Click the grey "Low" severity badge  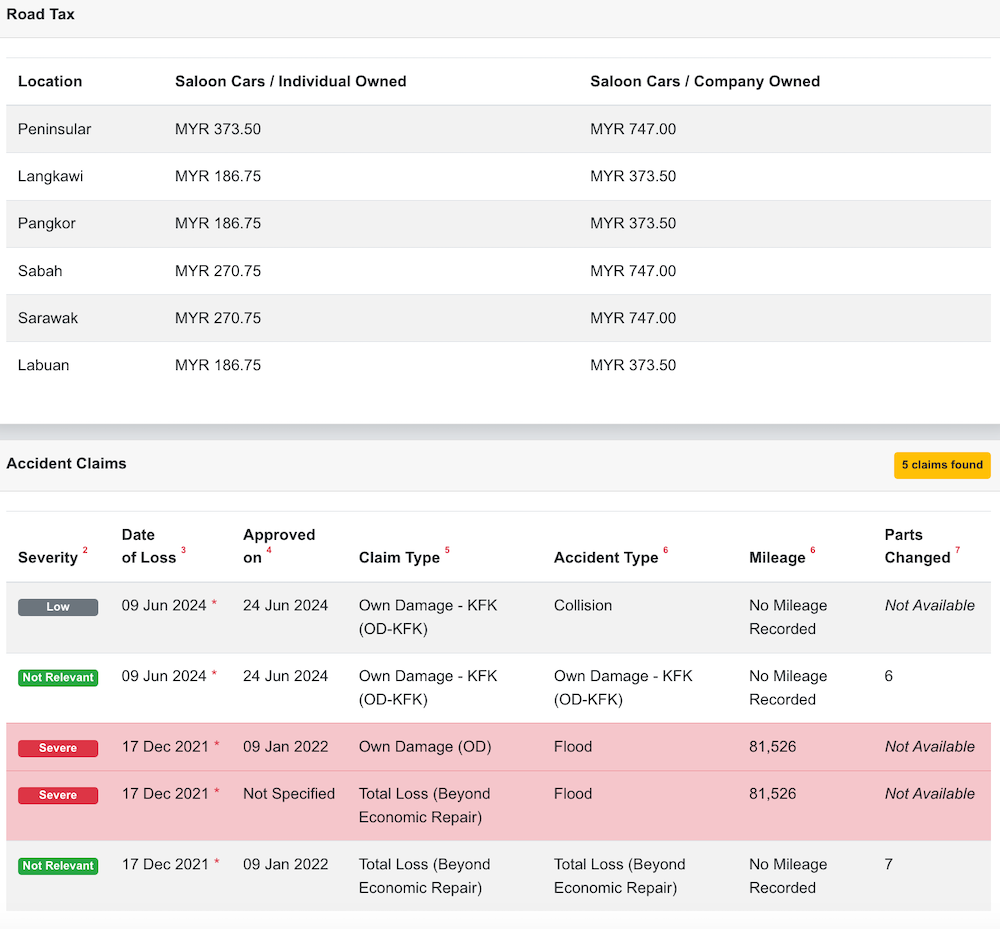point(58,607)
